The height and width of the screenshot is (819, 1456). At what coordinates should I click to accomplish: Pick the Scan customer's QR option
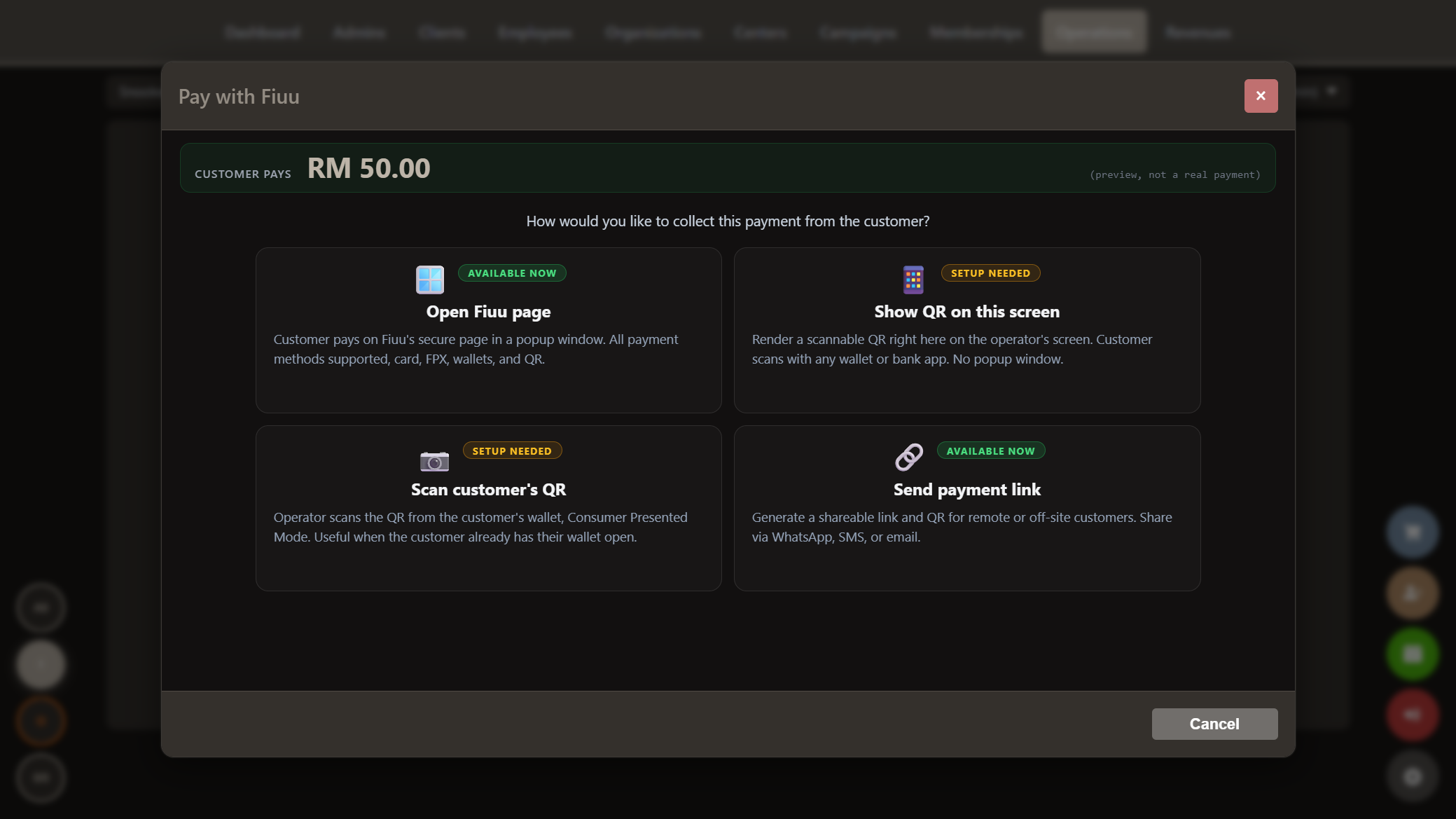(x=488, y=508)
